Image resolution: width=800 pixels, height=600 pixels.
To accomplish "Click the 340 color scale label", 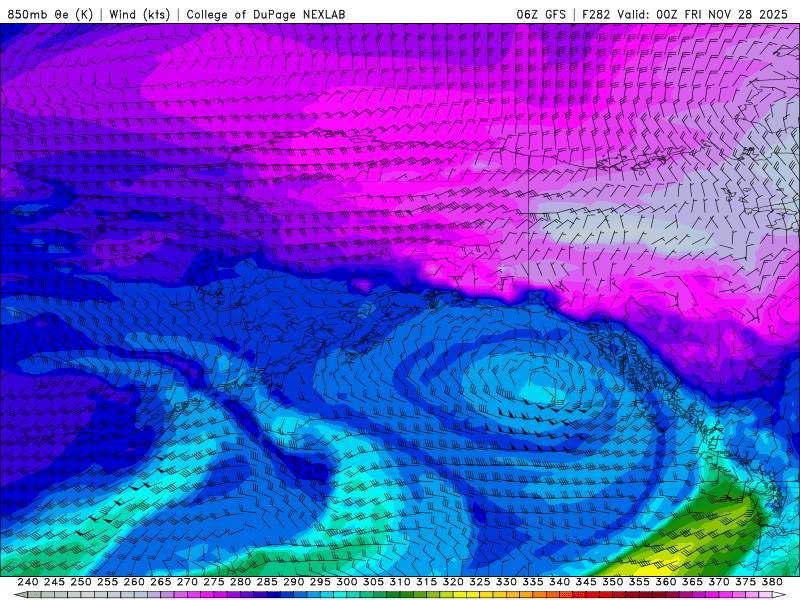I will (560, 582).
